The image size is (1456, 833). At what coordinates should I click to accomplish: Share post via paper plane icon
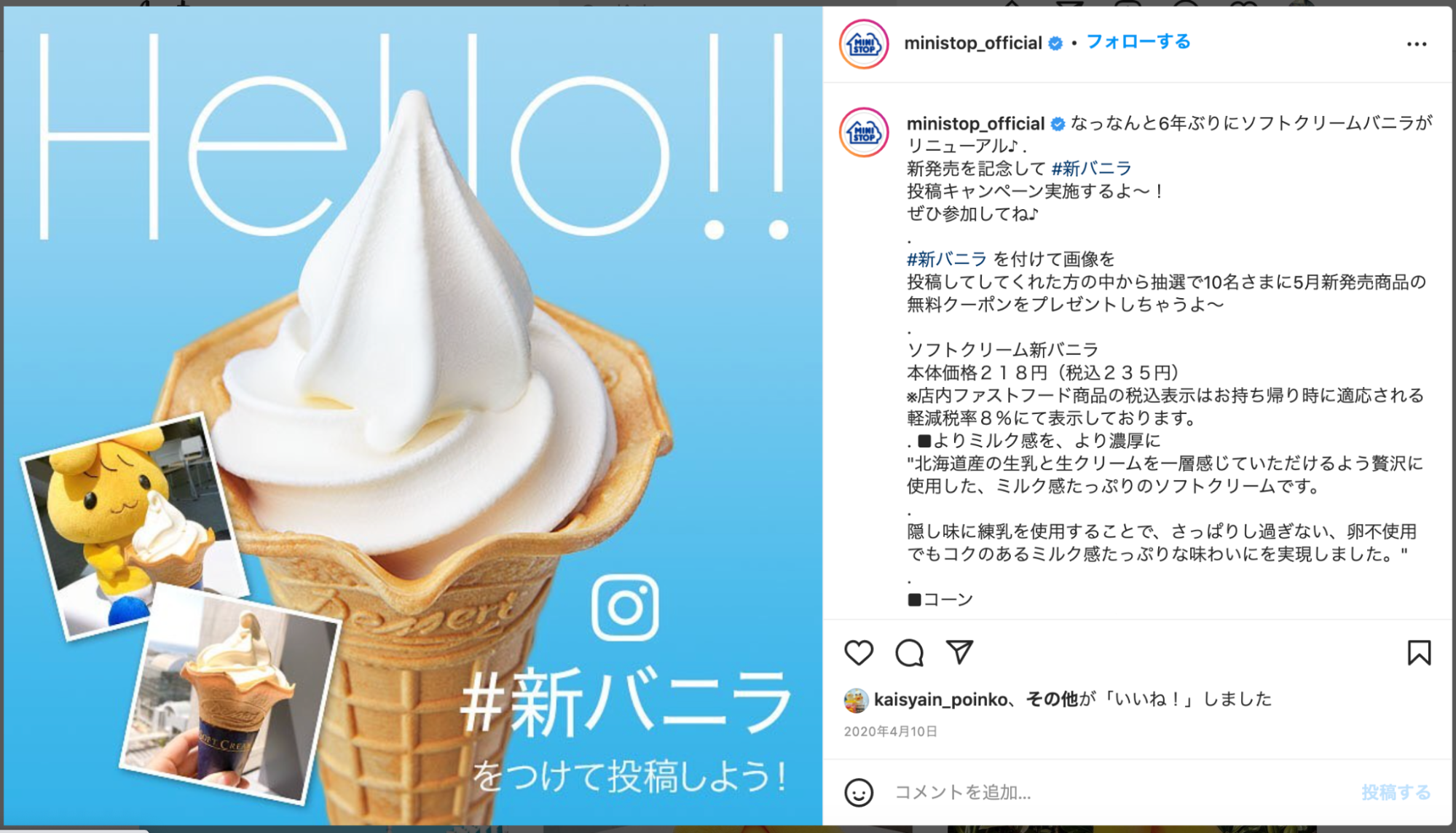click(x=959, y=652)
